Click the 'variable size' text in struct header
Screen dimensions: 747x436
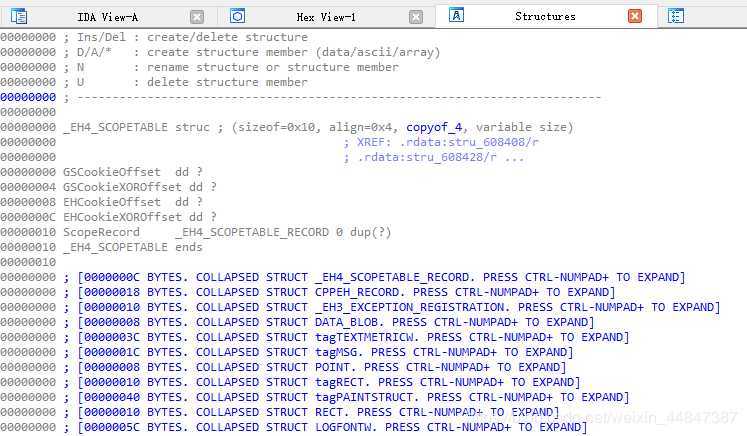pos(521,127)
